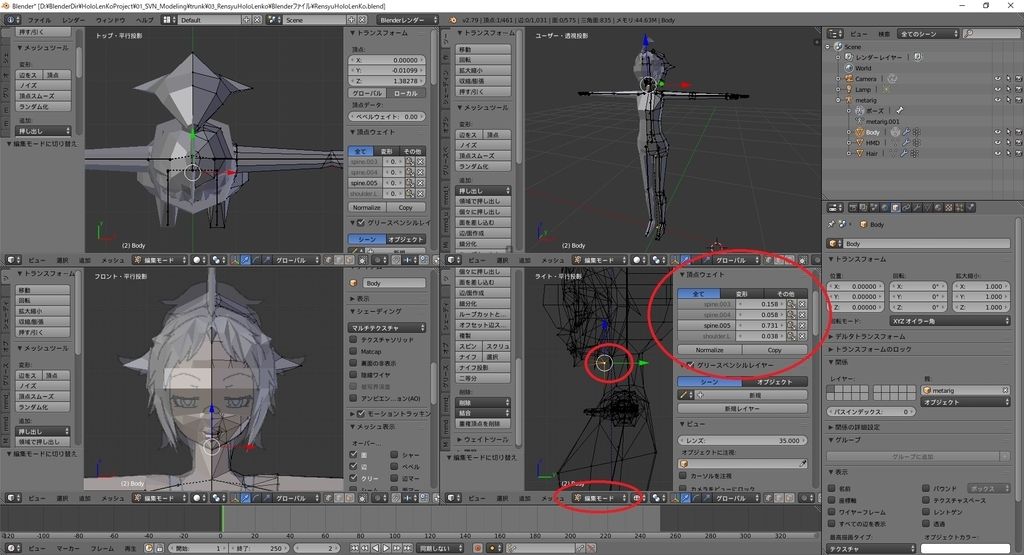
Task: Open the マーカー menu in timeline
Action: (67, 548)
